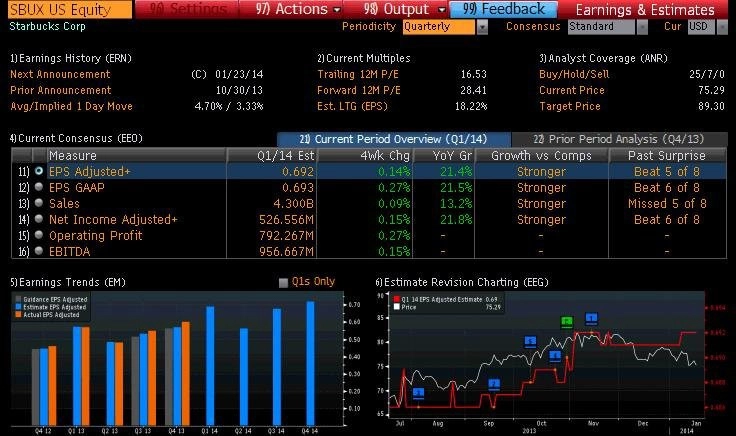Screen dimensions: 736x436
Task: Click the white Price legend swatch
Action: point(397,307)
